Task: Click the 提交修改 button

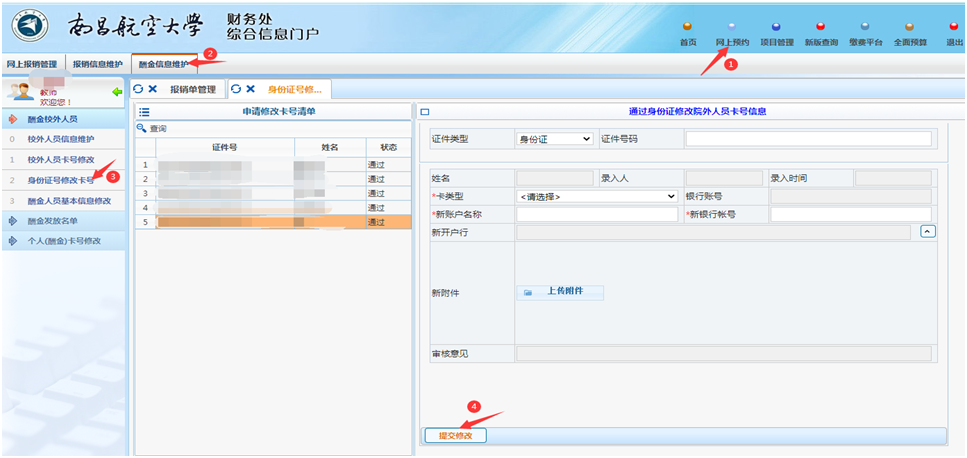Action: coord(455,436)
